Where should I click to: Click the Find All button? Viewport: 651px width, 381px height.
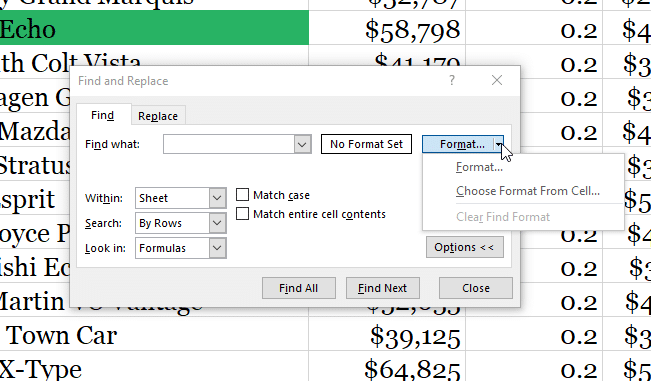click(299, 288)
